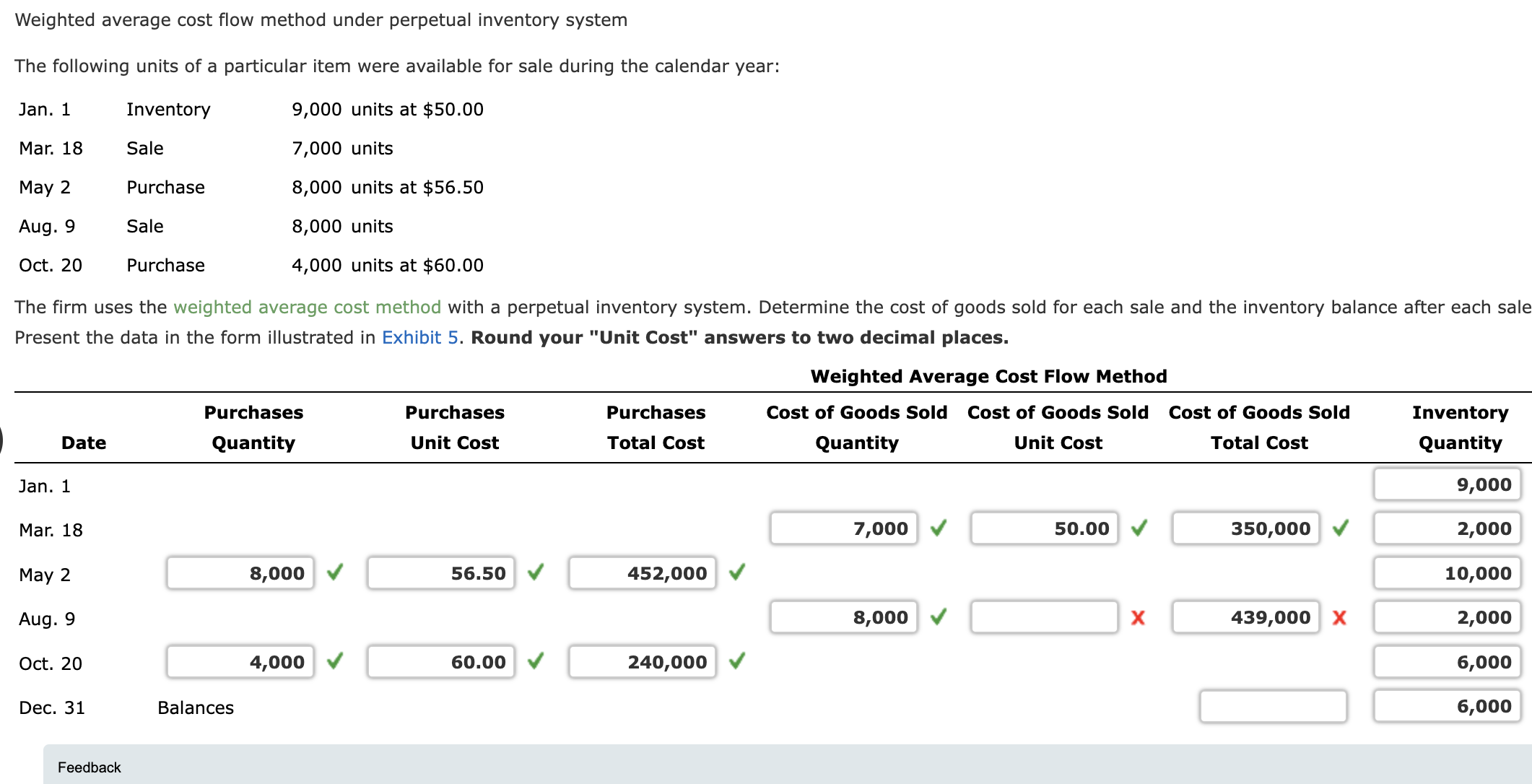Image resolution: width=1532 pixels, height=784 pixels.
Task: Select the empty Aug. 9 unit cost field
Action: coord(1043,618)
